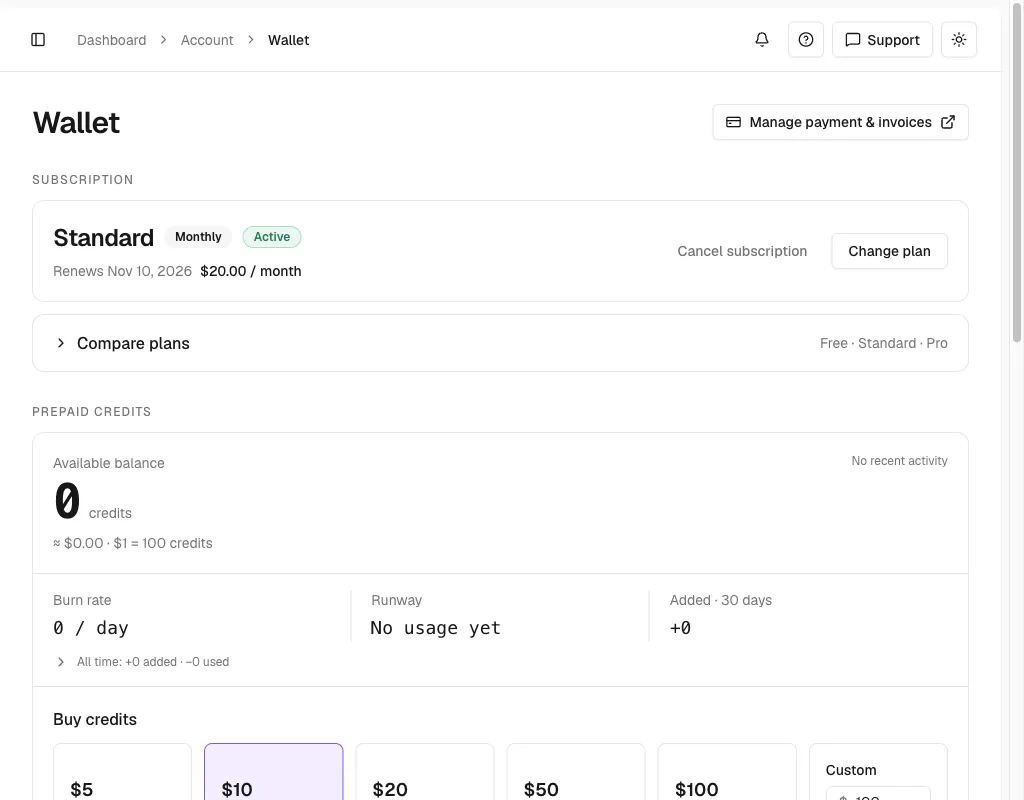Click the $20.00 / month price
The height and width of the screenshot is (800, 1024).
coord(251,271)
